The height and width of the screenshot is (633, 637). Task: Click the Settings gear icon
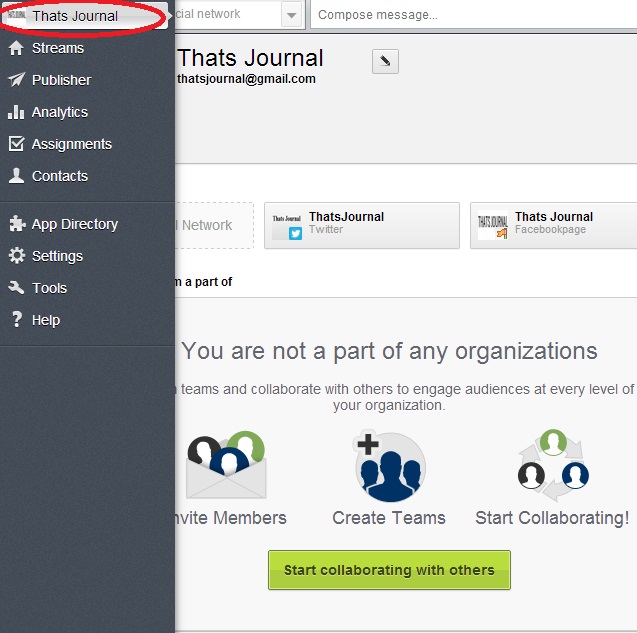click(17, 256)
